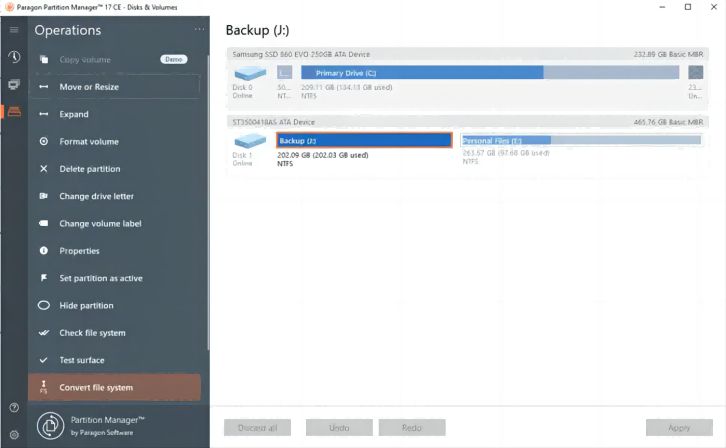
Task: Click the Expand arrow icon
Action: pyautogui.click(x=44, y=114)
